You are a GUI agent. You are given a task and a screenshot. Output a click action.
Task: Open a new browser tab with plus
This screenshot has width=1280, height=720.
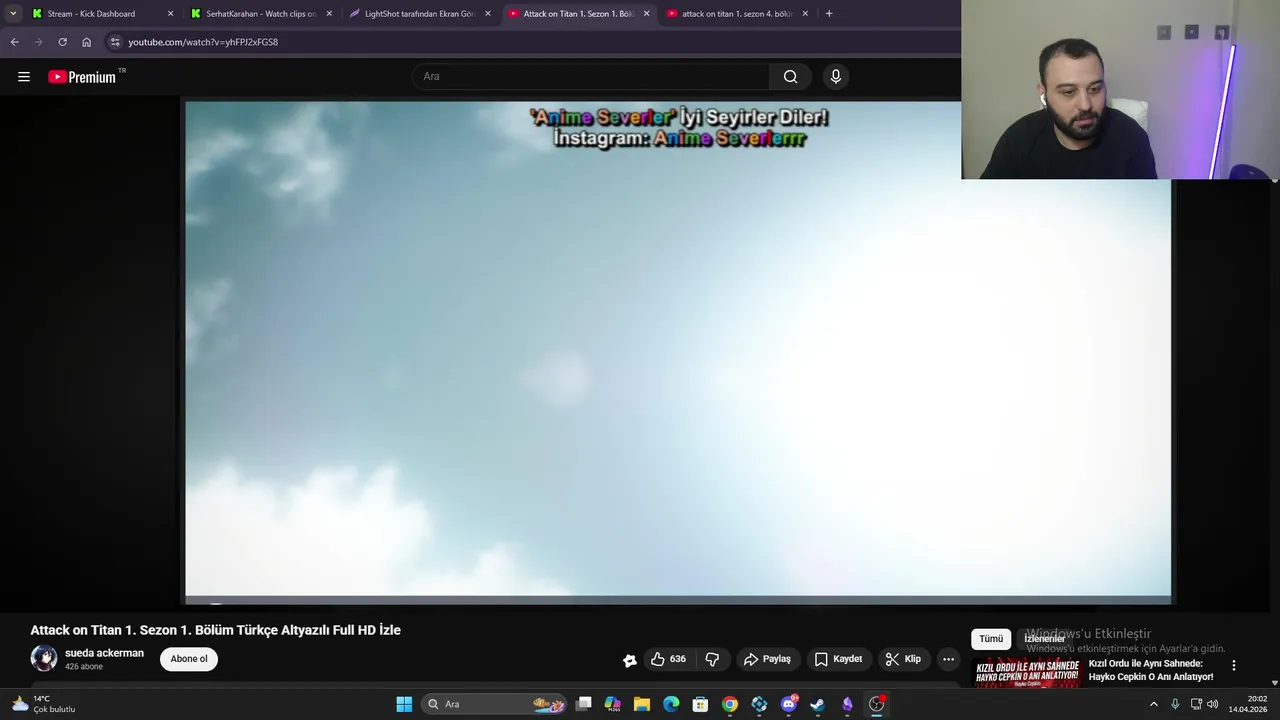829,14
